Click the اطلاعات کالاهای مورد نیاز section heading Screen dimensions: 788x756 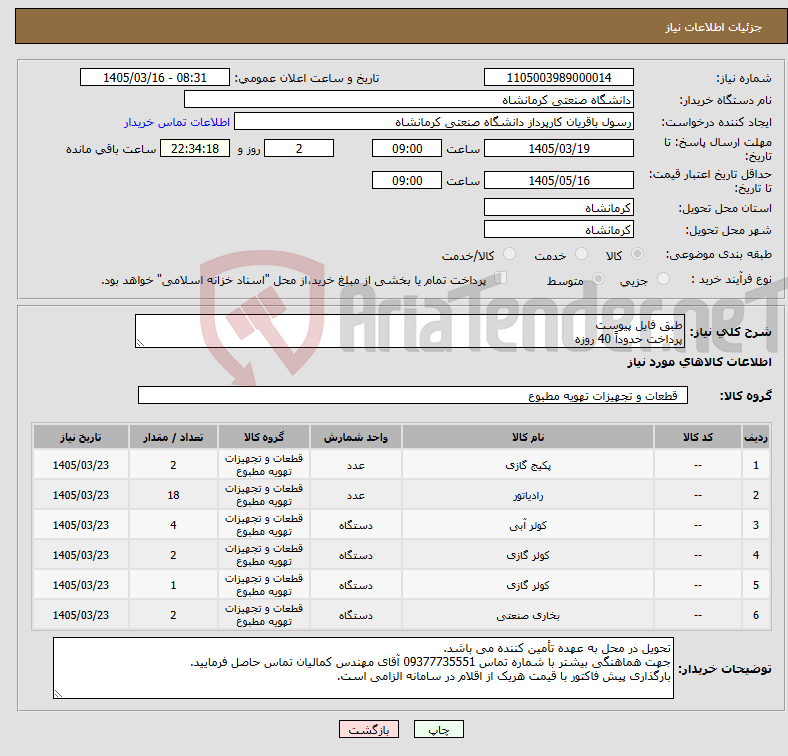pos(699,362)
